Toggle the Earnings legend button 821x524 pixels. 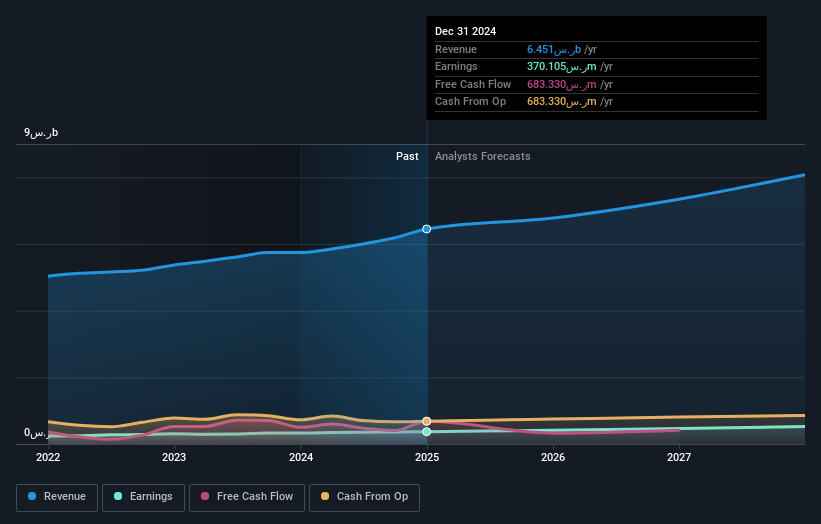143,497
